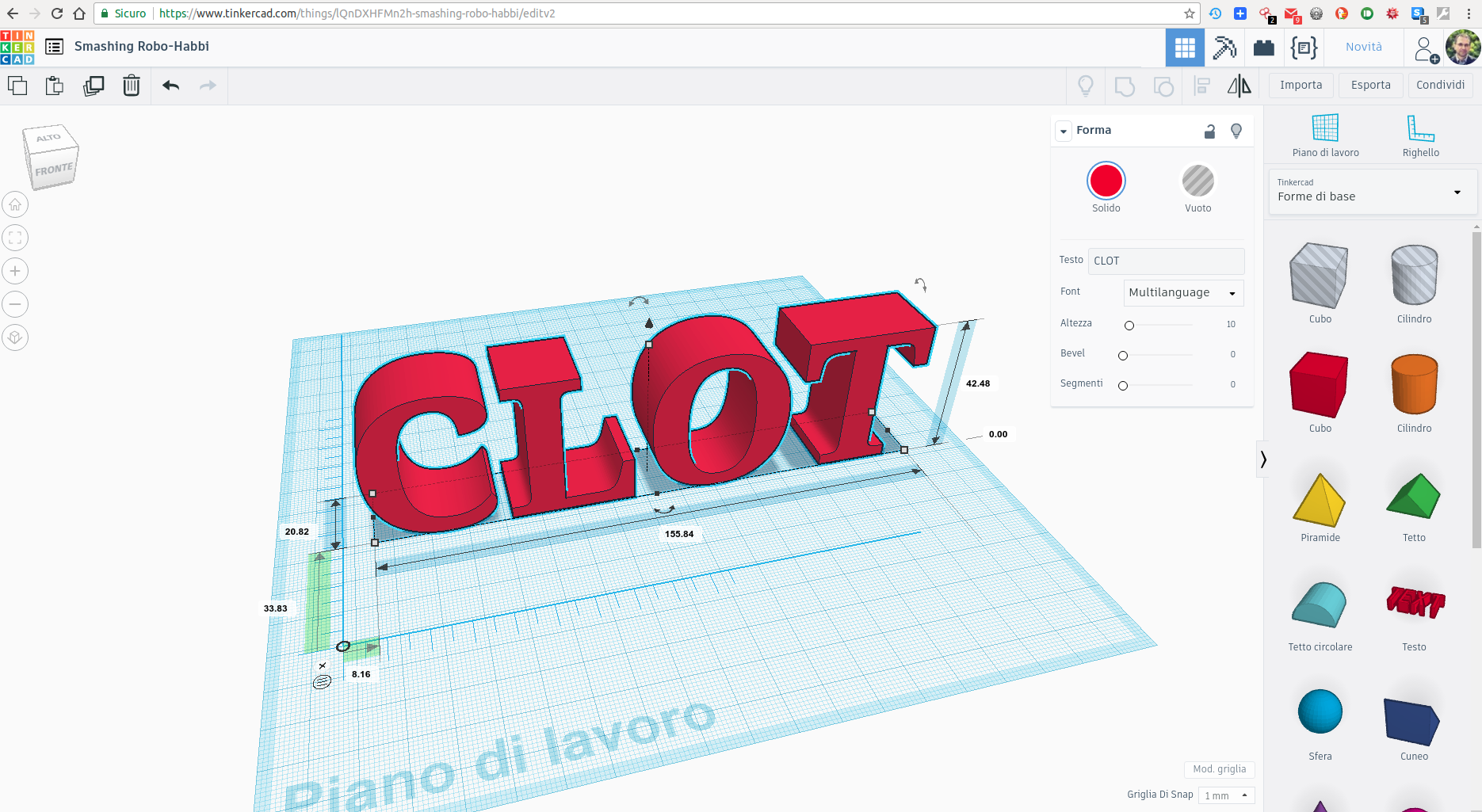Pick the striped hole Cubo shape
The image size is (1482, 812).
(1320, 276)
